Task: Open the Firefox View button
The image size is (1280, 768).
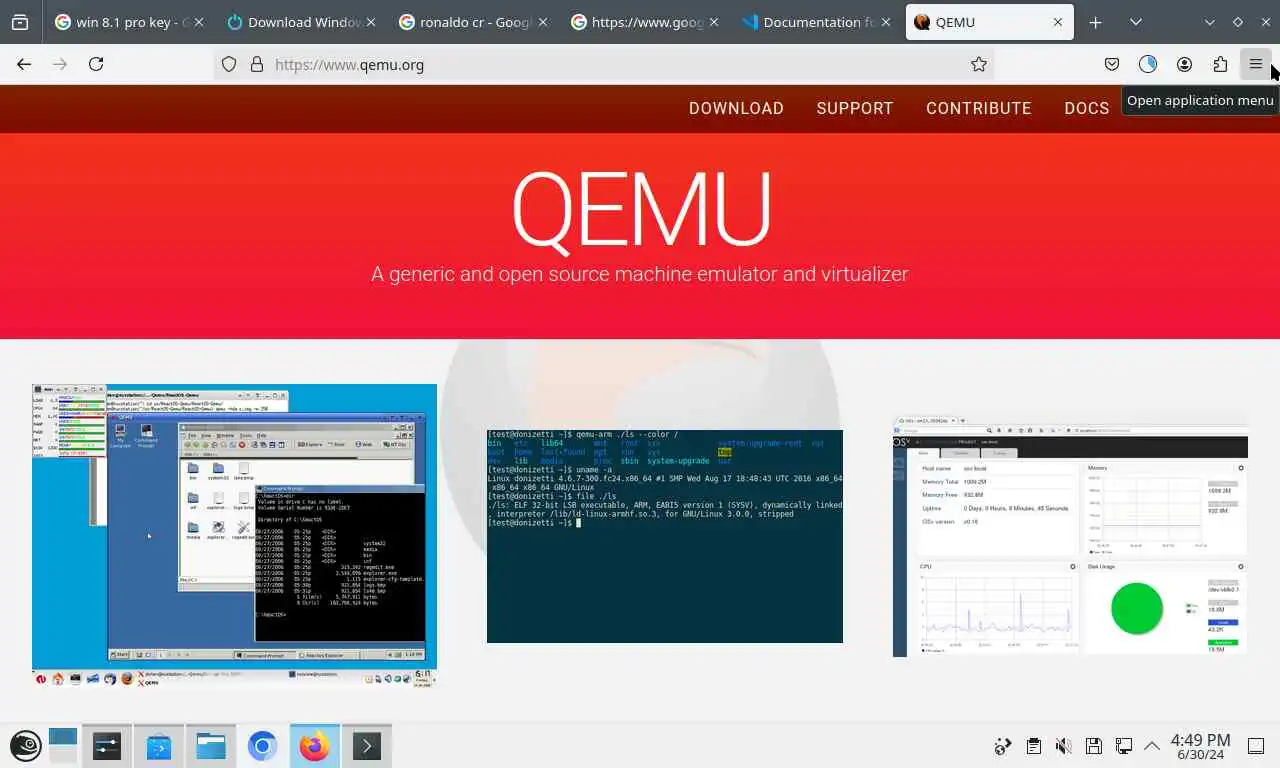Action: coord(20,22)
